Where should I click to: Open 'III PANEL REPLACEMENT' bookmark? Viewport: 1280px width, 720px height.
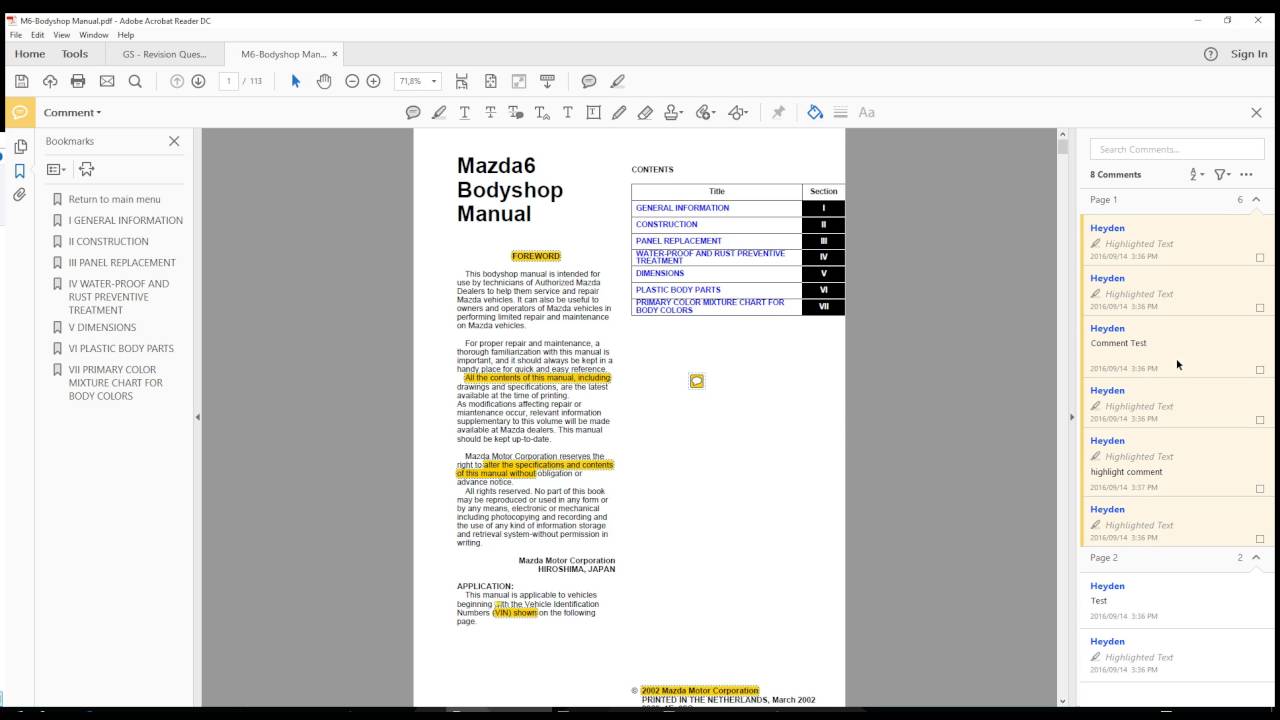tap(122, 262)
